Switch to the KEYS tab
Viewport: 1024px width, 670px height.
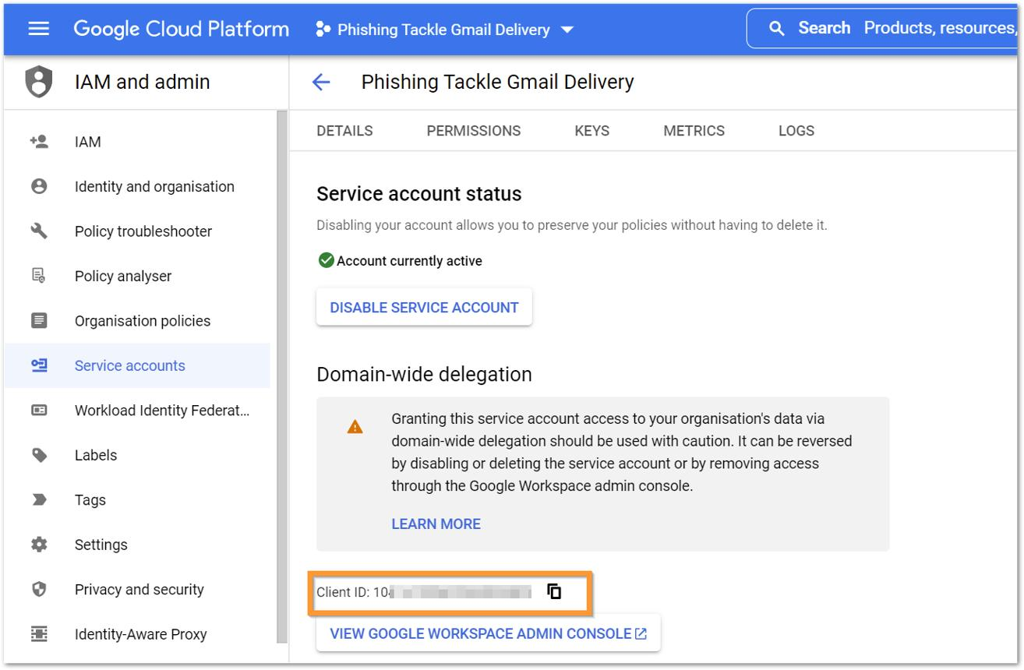(x=592, y=131)
